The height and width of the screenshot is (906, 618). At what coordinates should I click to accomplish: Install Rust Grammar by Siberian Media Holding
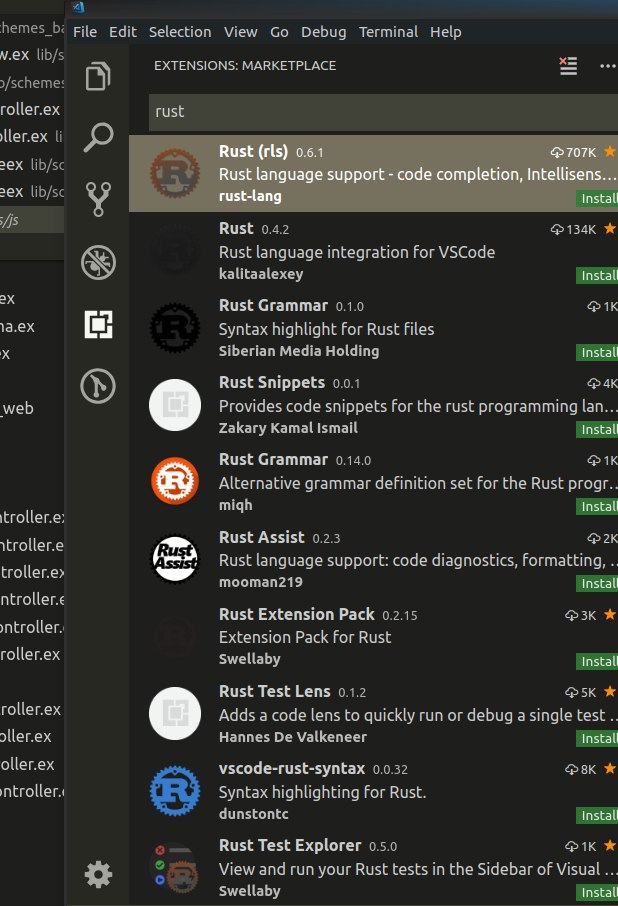(597, 352)
